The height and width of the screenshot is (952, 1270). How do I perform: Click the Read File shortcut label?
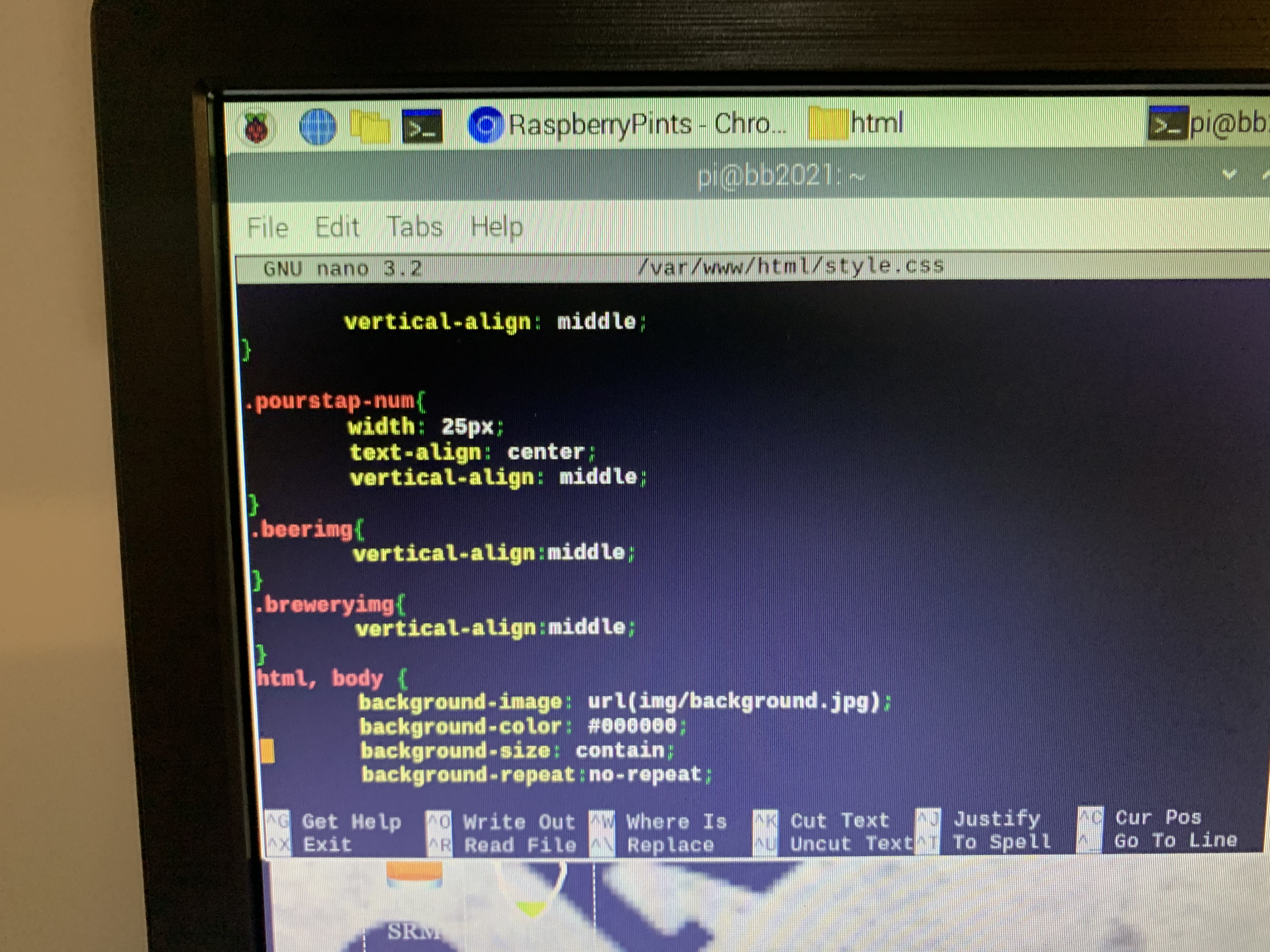coord(520,845)
